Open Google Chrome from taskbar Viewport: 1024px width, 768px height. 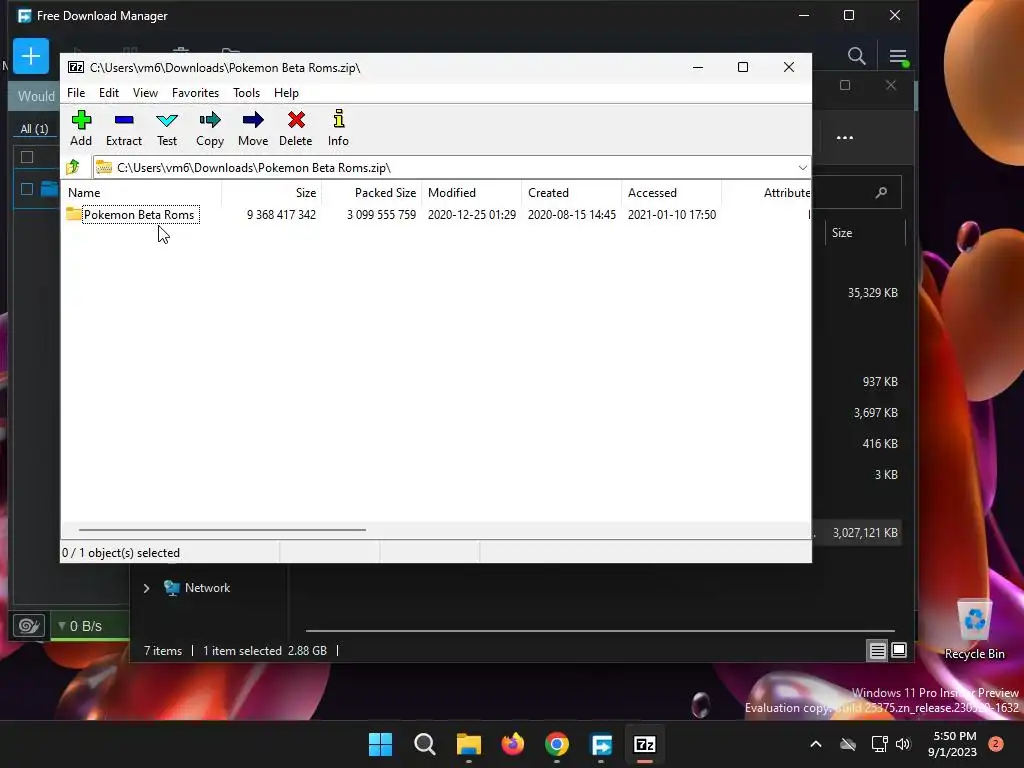(556, 744)
